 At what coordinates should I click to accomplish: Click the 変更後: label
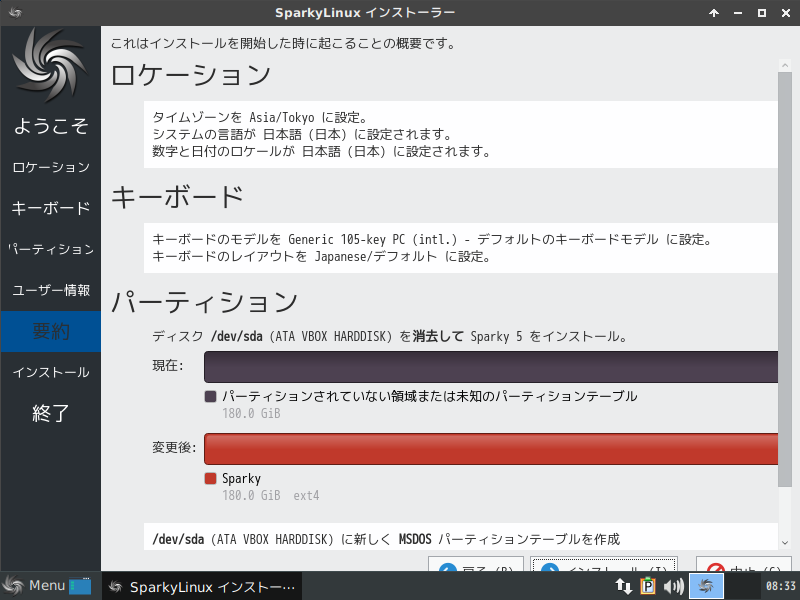coord(174,447)
